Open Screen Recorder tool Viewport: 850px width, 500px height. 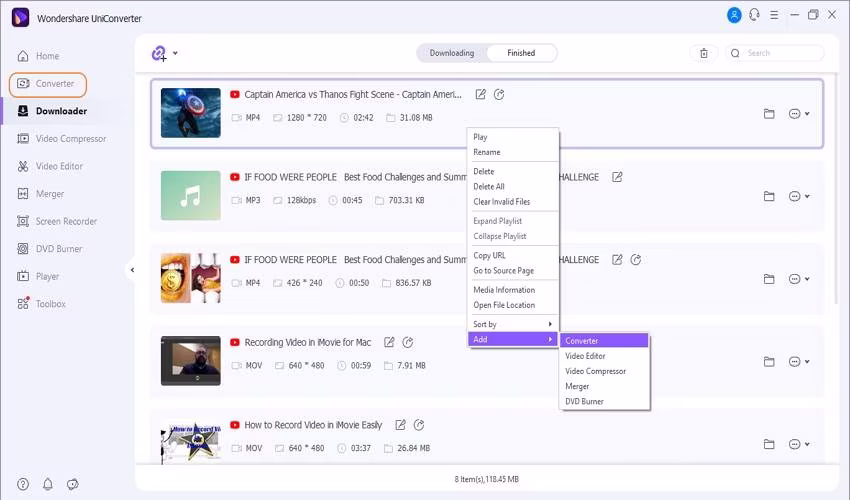57,221
